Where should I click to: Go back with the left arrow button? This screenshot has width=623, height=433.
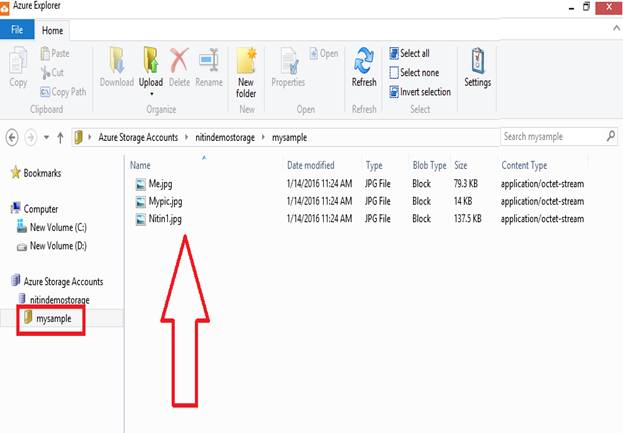(x=12, y=138)
